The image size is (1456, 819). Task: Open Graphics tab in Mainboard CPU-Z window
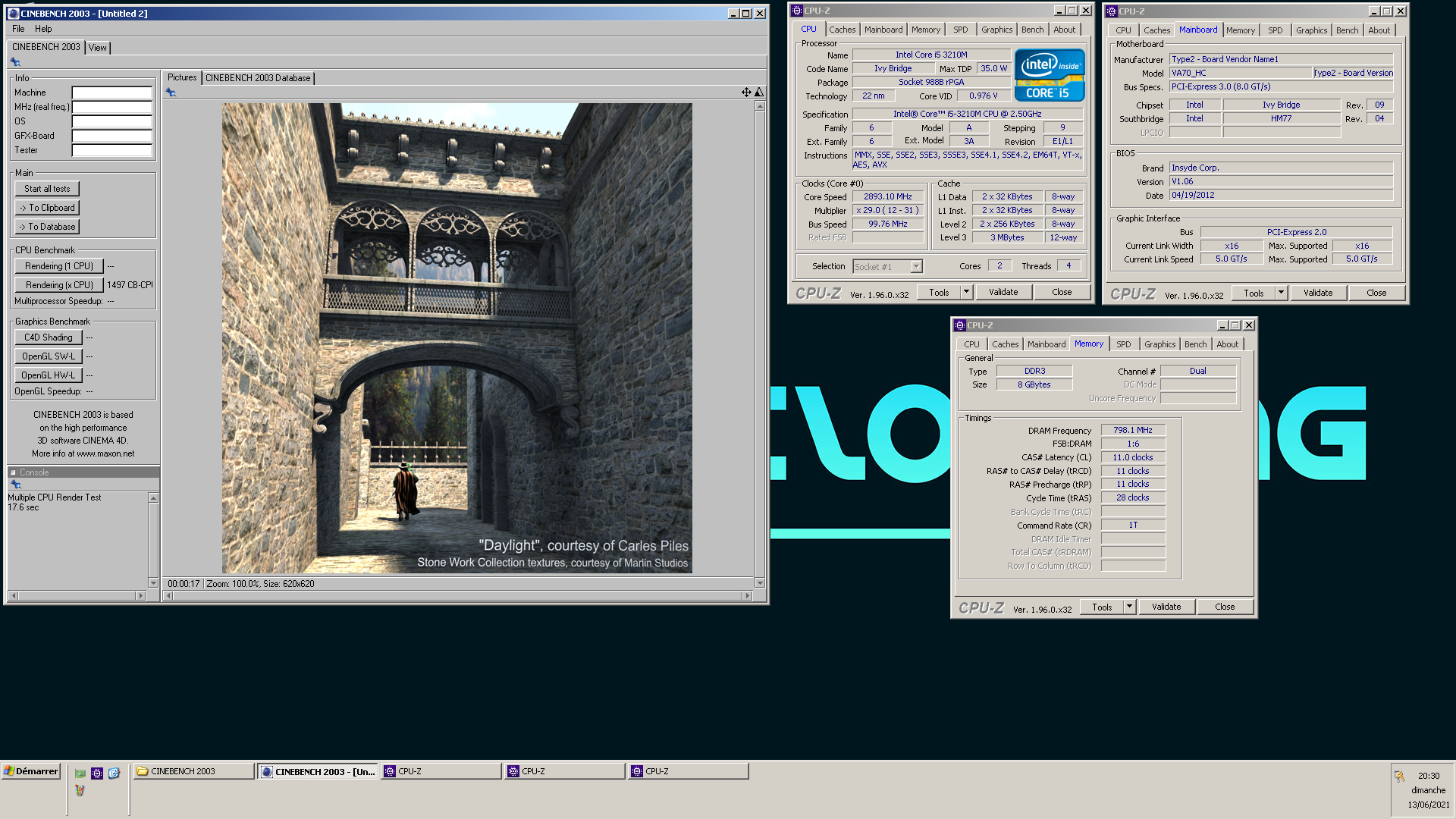(x=1311, y=30)
